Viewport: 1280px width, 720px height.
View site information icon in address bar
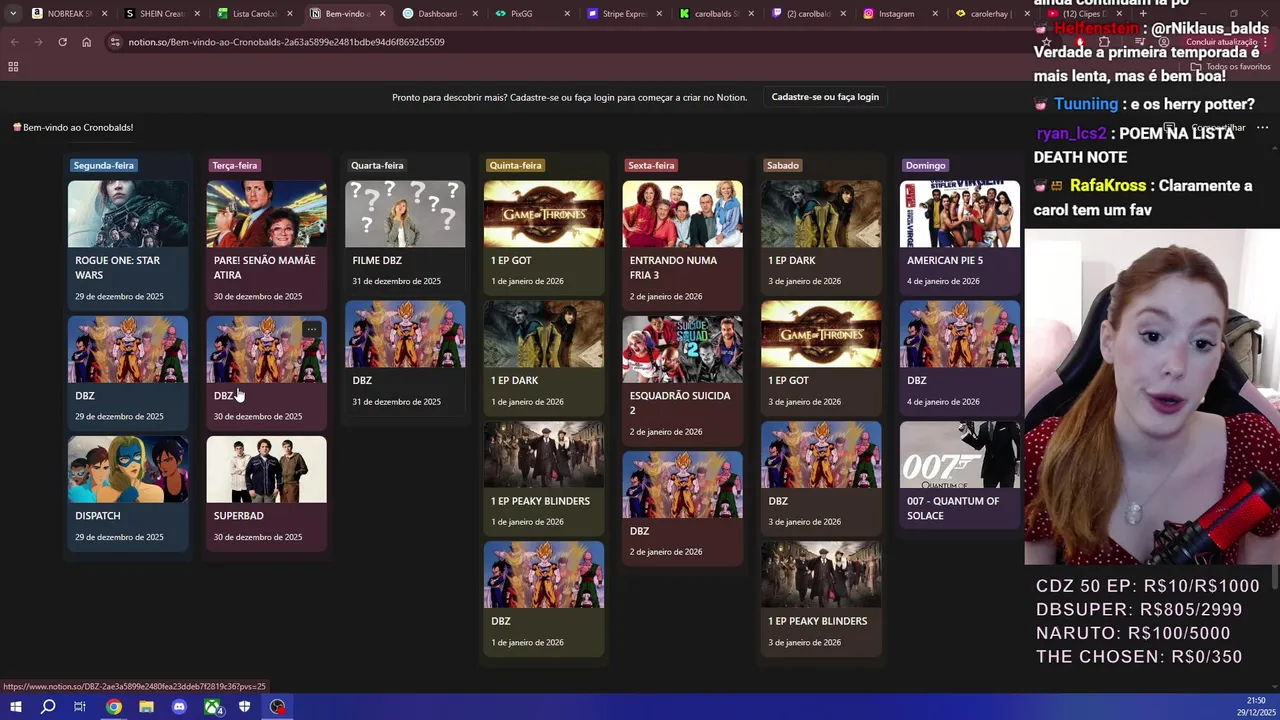pyautogui.click(x=115, y=42)
